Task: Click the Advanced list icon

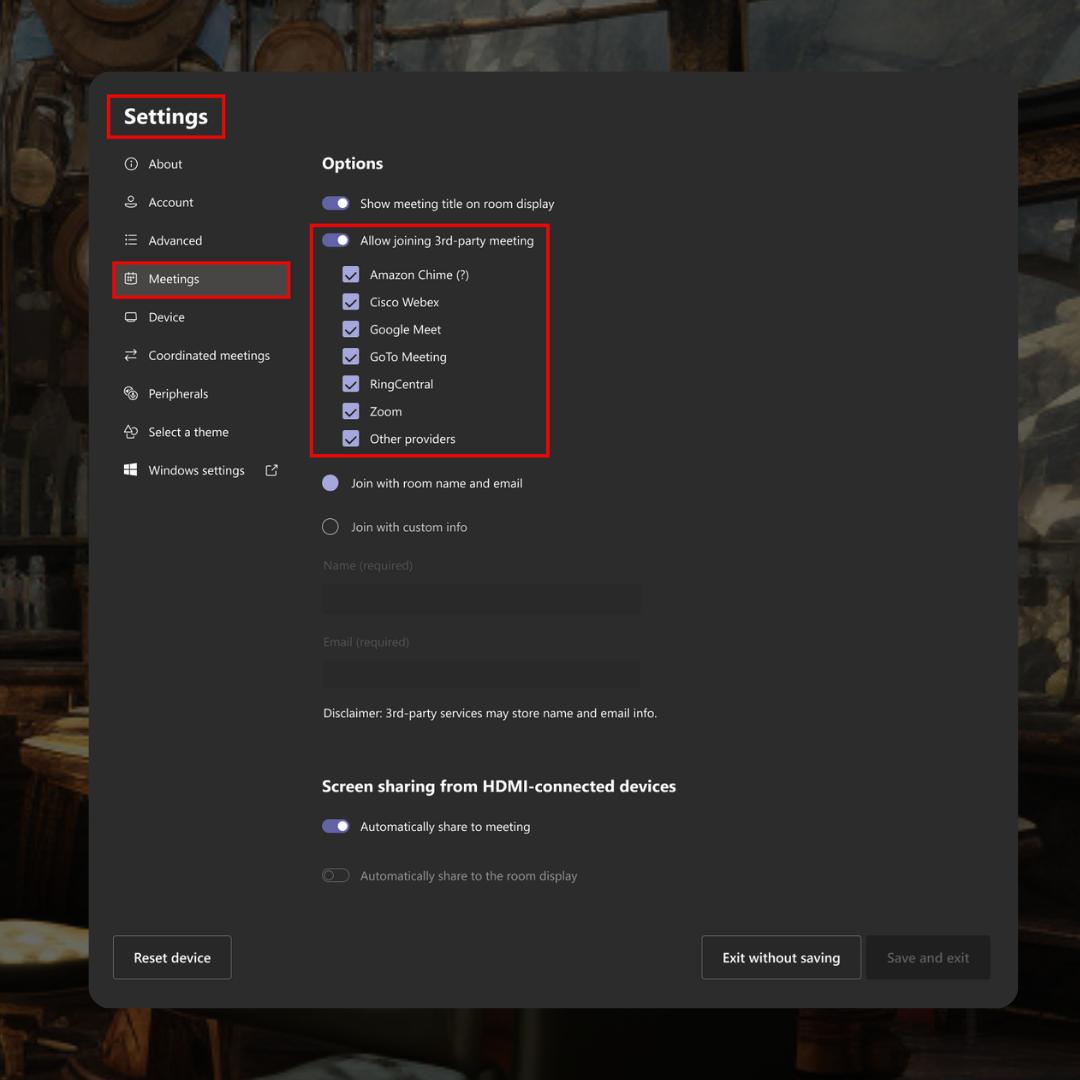Action: [131, 240]
